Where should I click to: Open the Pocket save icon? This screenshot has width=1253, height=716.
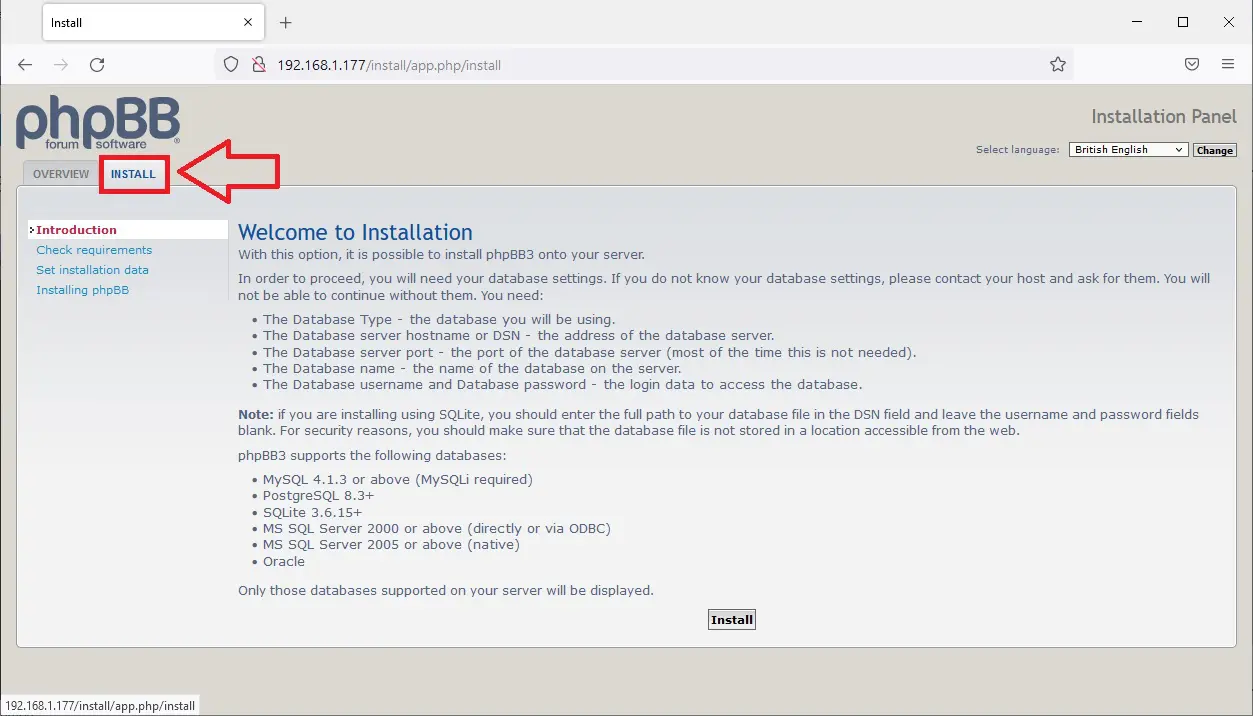[1192, 64]
